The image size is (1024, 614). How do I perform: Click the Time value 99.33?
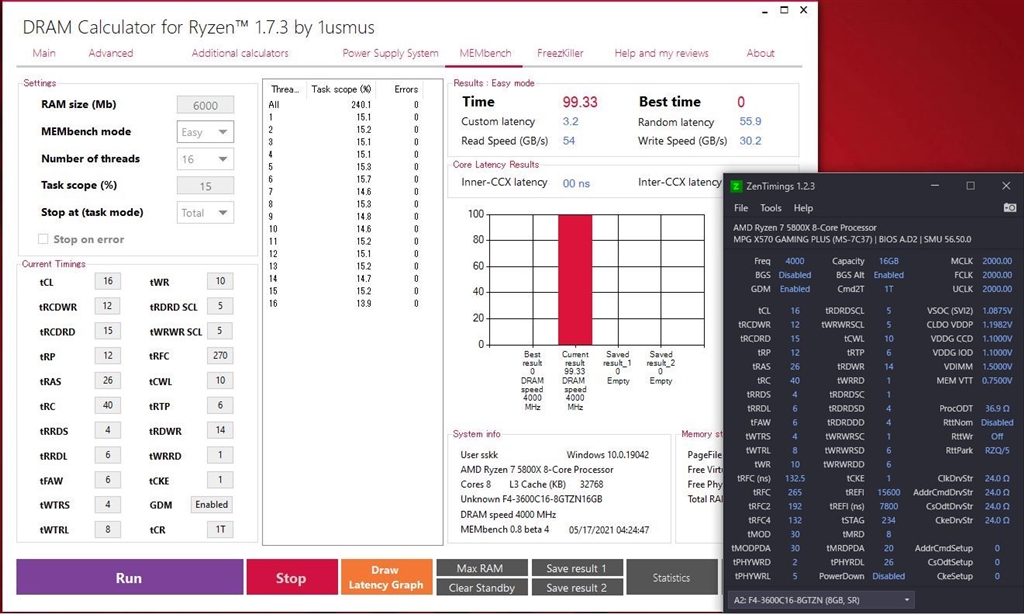(x=580, y=103)
